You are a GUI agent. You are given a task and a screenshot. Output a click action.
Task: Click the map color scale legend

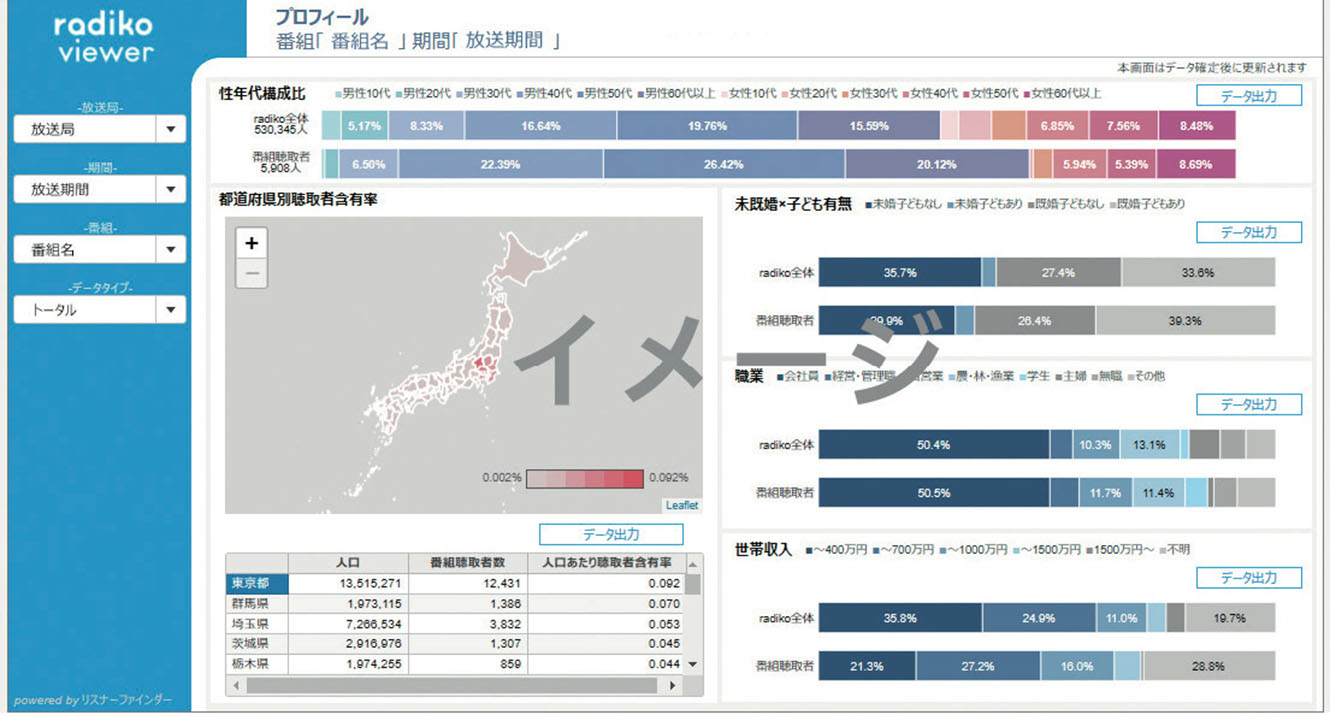[x=585, y=478]
